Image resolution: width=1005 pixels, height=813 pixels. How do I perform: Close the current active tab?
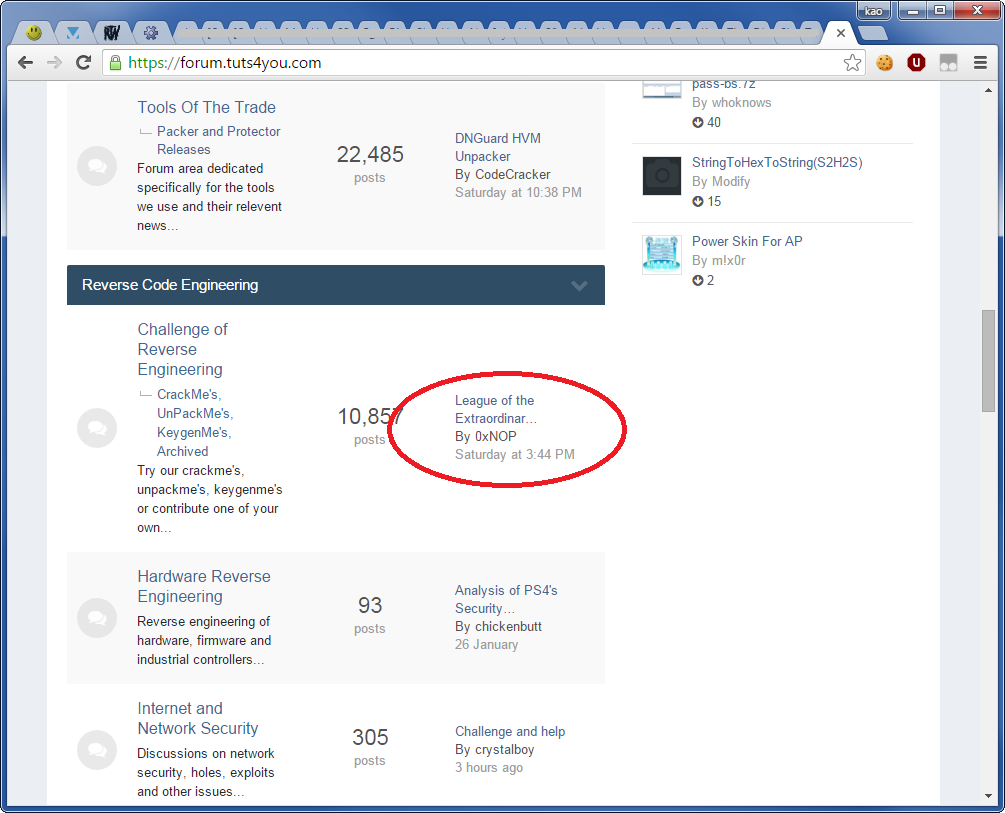841,33
